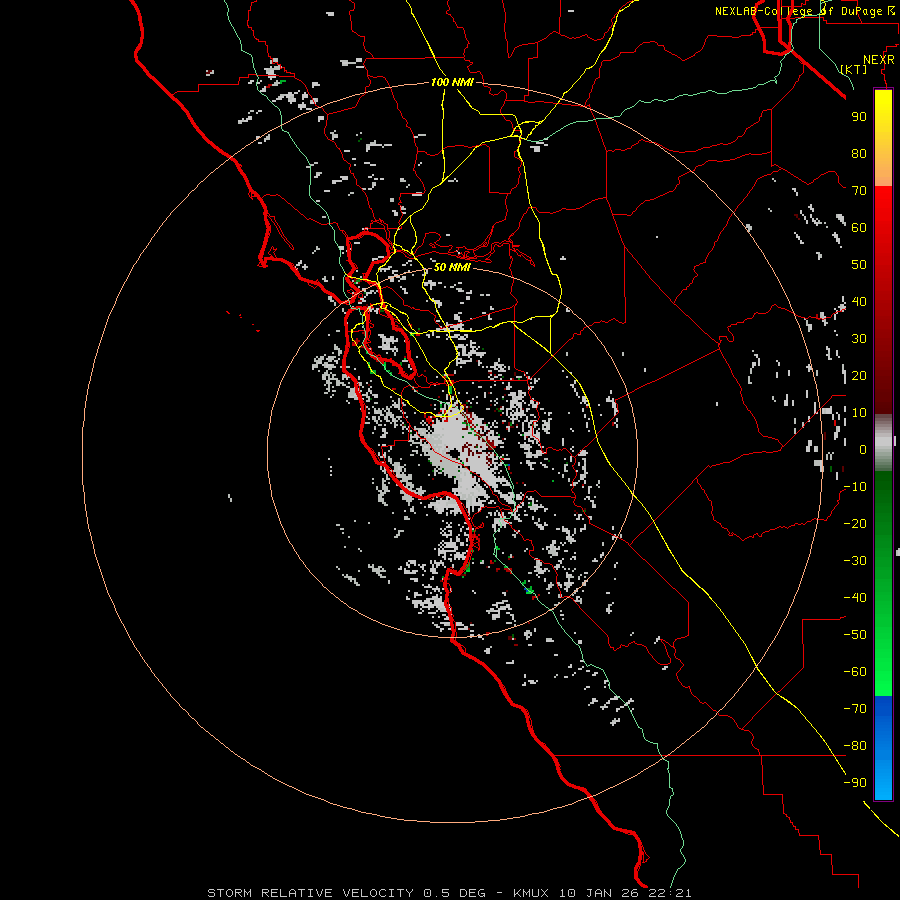Select the positive 70 value on velocity scale
This screenshot has height=900, width=900.
(x=859, y=191)
